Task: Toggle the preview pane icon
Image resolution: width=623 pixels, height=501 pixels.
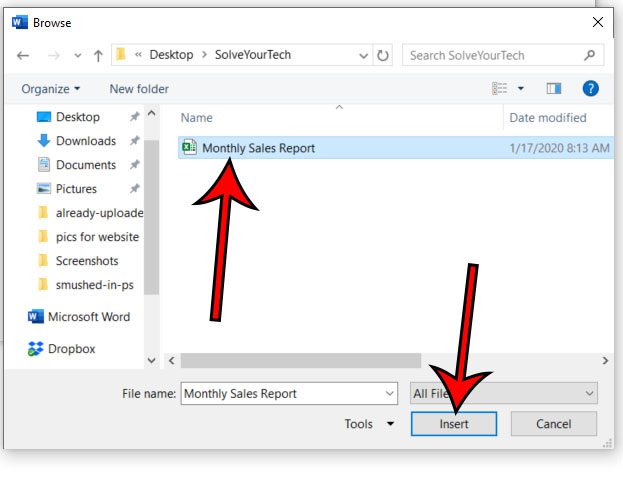Action: [x=553, y=89]
